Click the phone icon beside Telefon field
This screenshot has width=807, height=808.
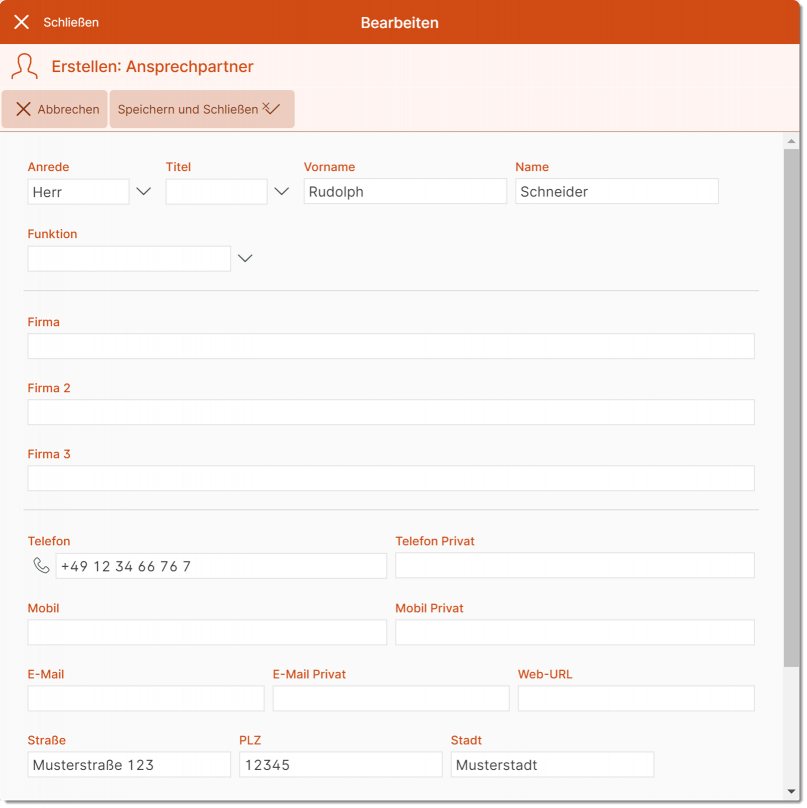click(x=41, y=566)
